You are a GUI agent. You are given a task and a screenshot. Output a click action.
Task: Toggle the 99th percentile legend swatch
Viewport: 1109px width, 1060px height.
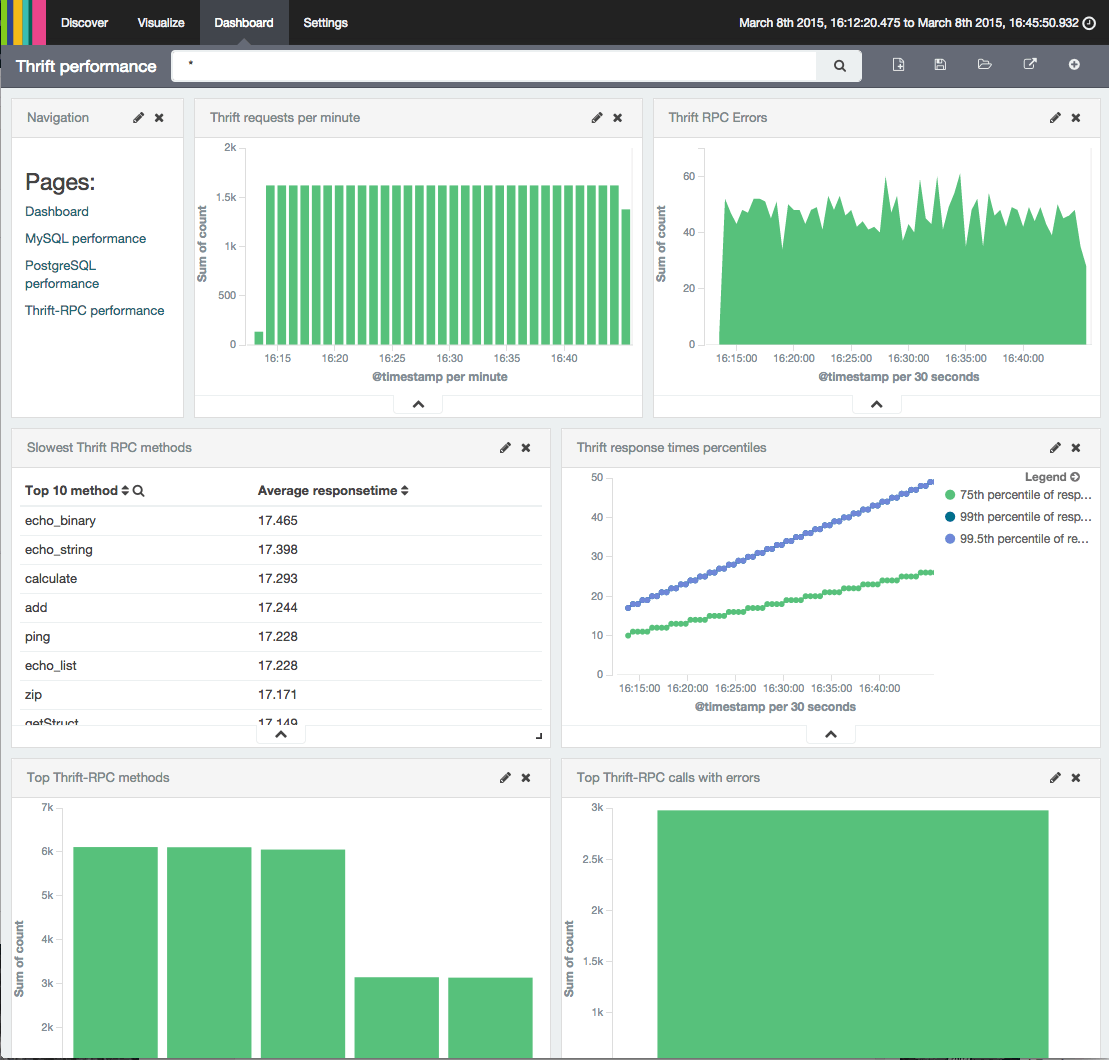[x=950, y=517]
